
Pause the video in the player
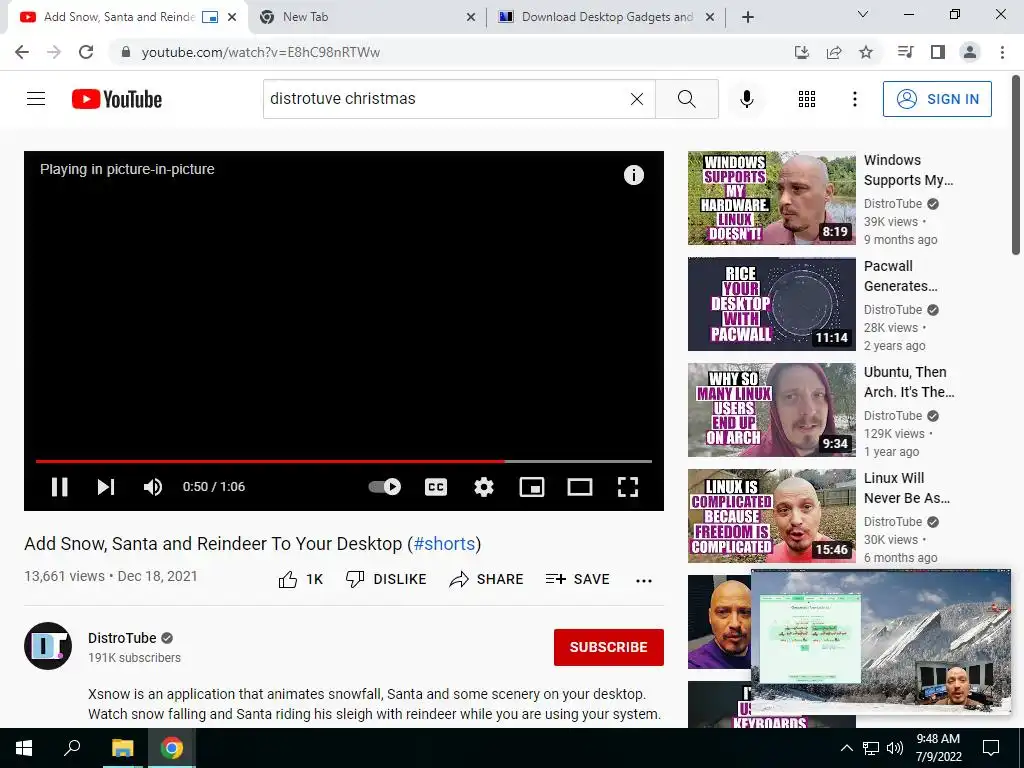tap(59, 487)
